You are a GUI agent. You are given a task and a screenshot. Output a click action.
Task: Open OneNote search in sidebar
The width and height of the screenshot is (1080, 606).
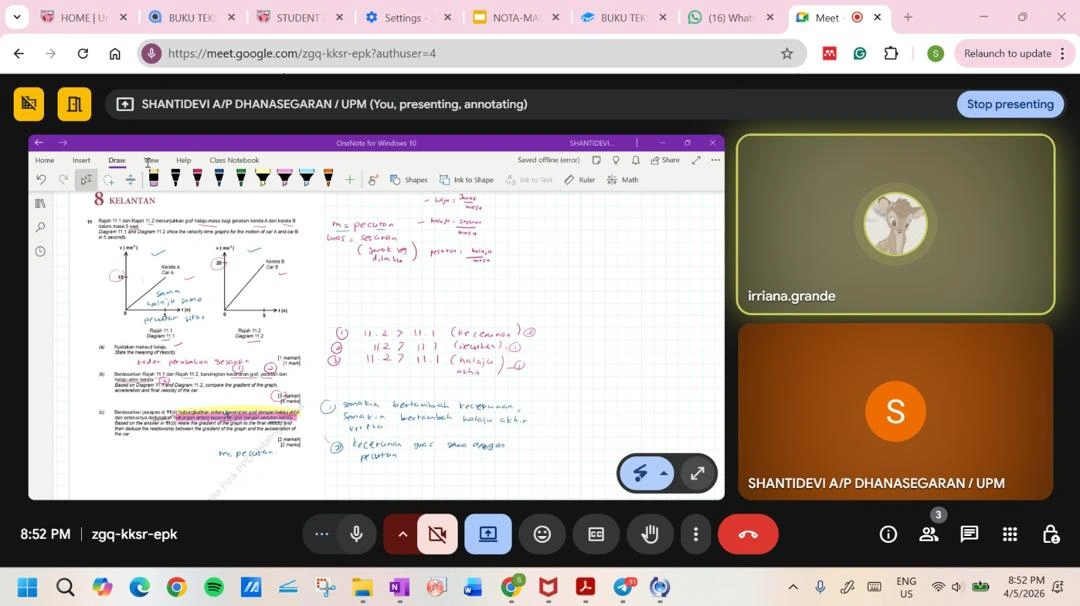click(x=41, y=227)
